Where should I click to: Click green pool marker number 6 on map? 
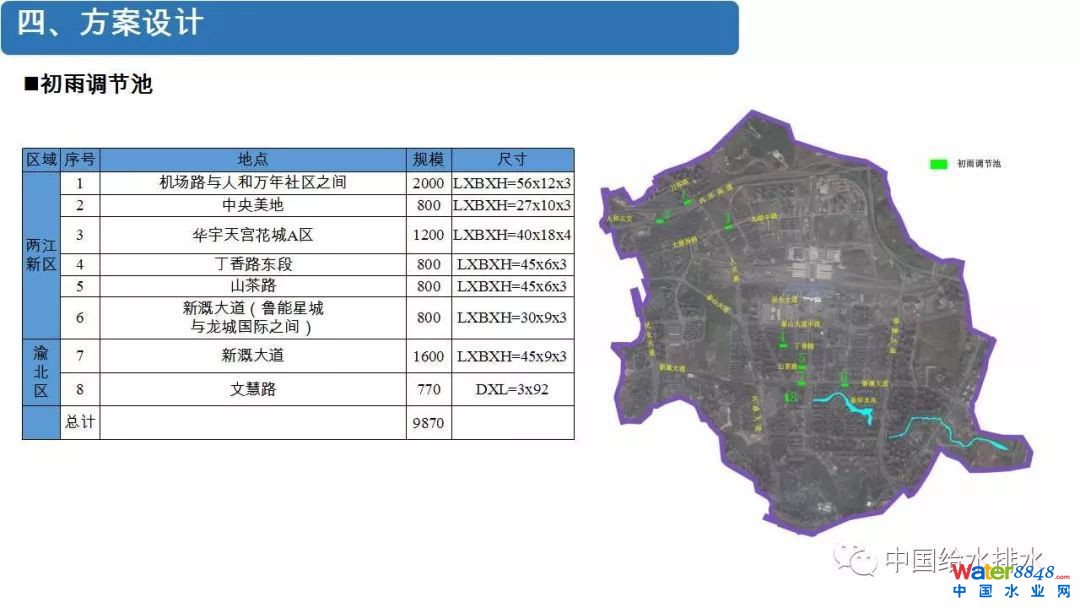(x=845, y=379)
